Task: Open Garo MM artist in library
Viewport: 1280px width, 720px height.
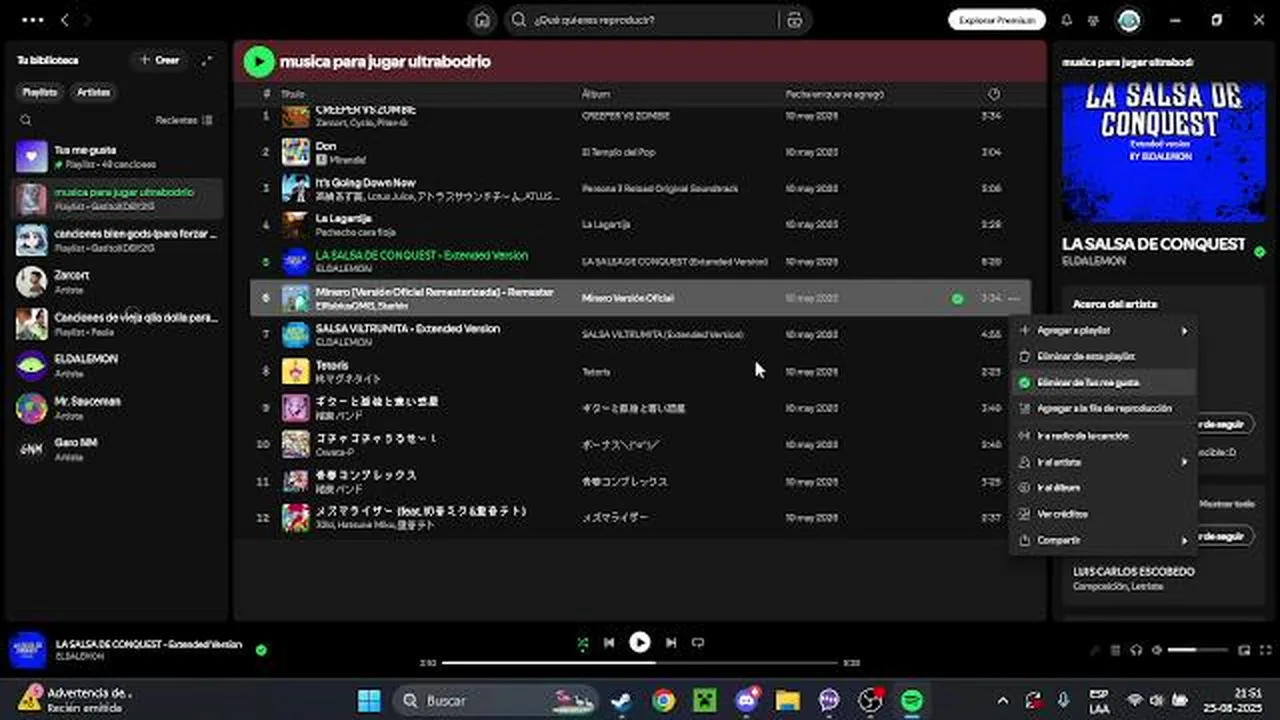Action: point(118,449)
